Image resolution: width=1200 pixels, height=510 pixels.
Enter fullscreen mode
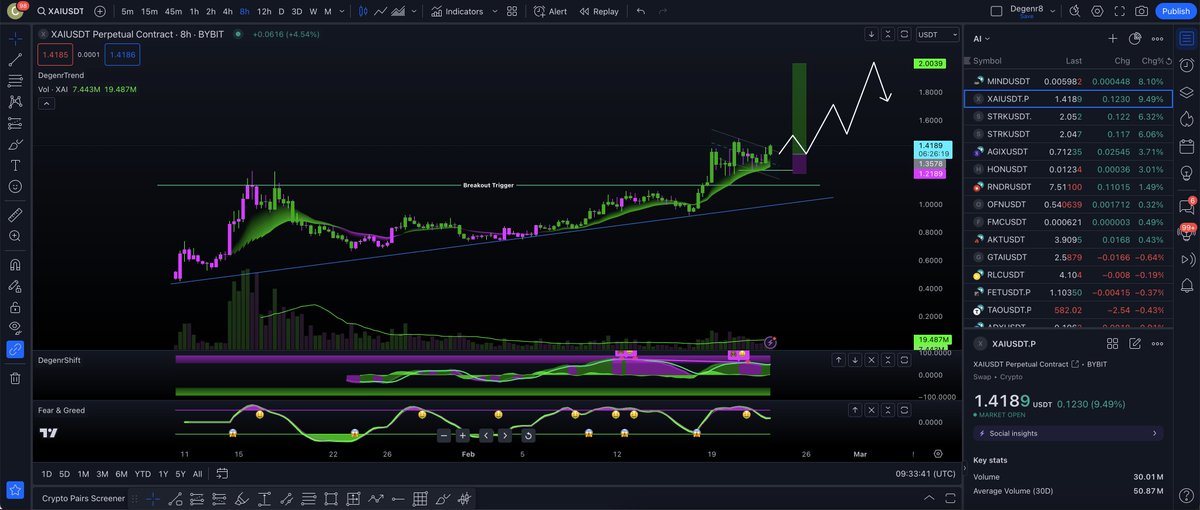[1119, 11]
